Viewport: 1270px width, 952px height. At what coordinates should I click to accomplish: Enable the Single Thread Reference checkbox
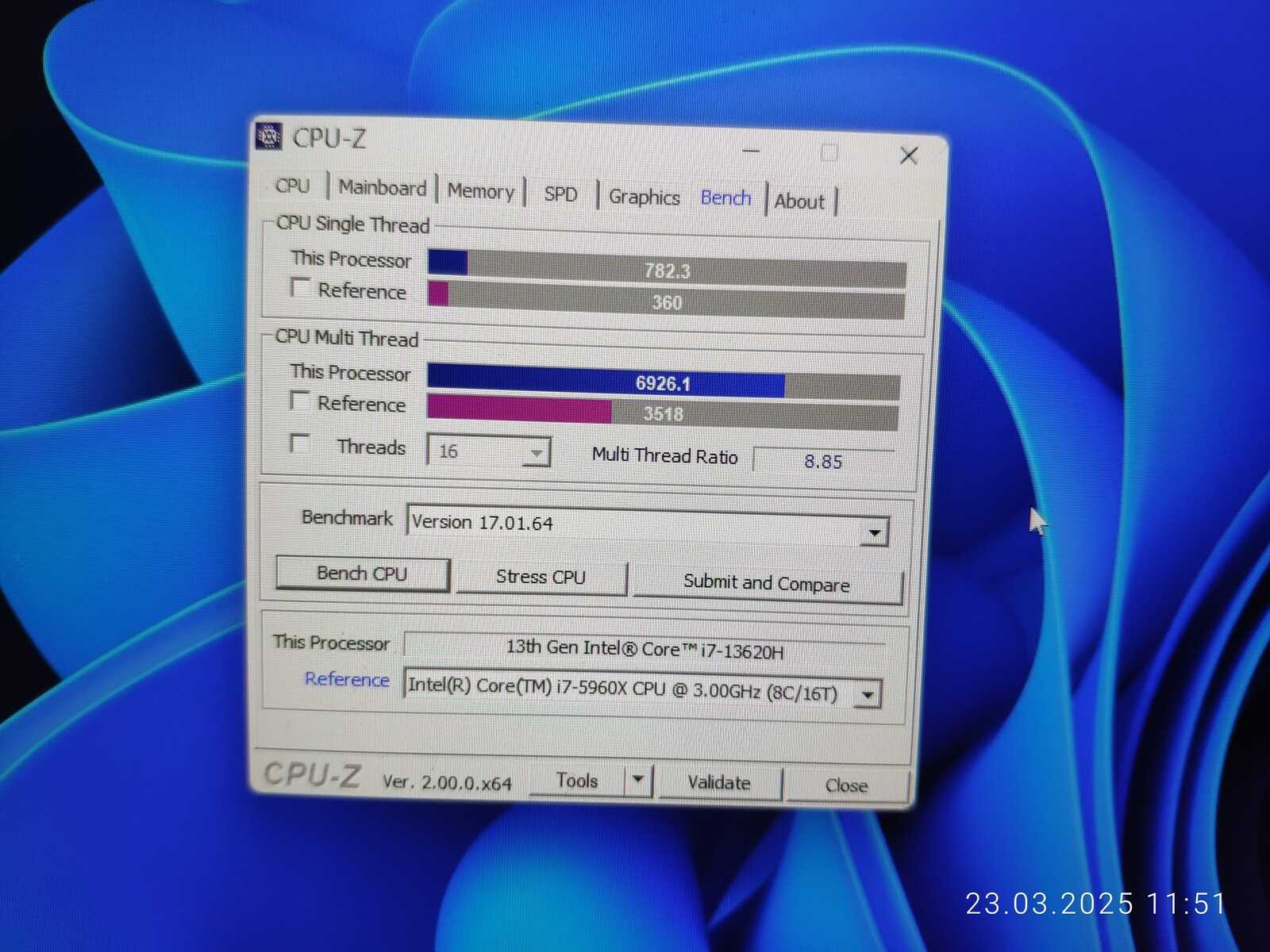[300, 287]
